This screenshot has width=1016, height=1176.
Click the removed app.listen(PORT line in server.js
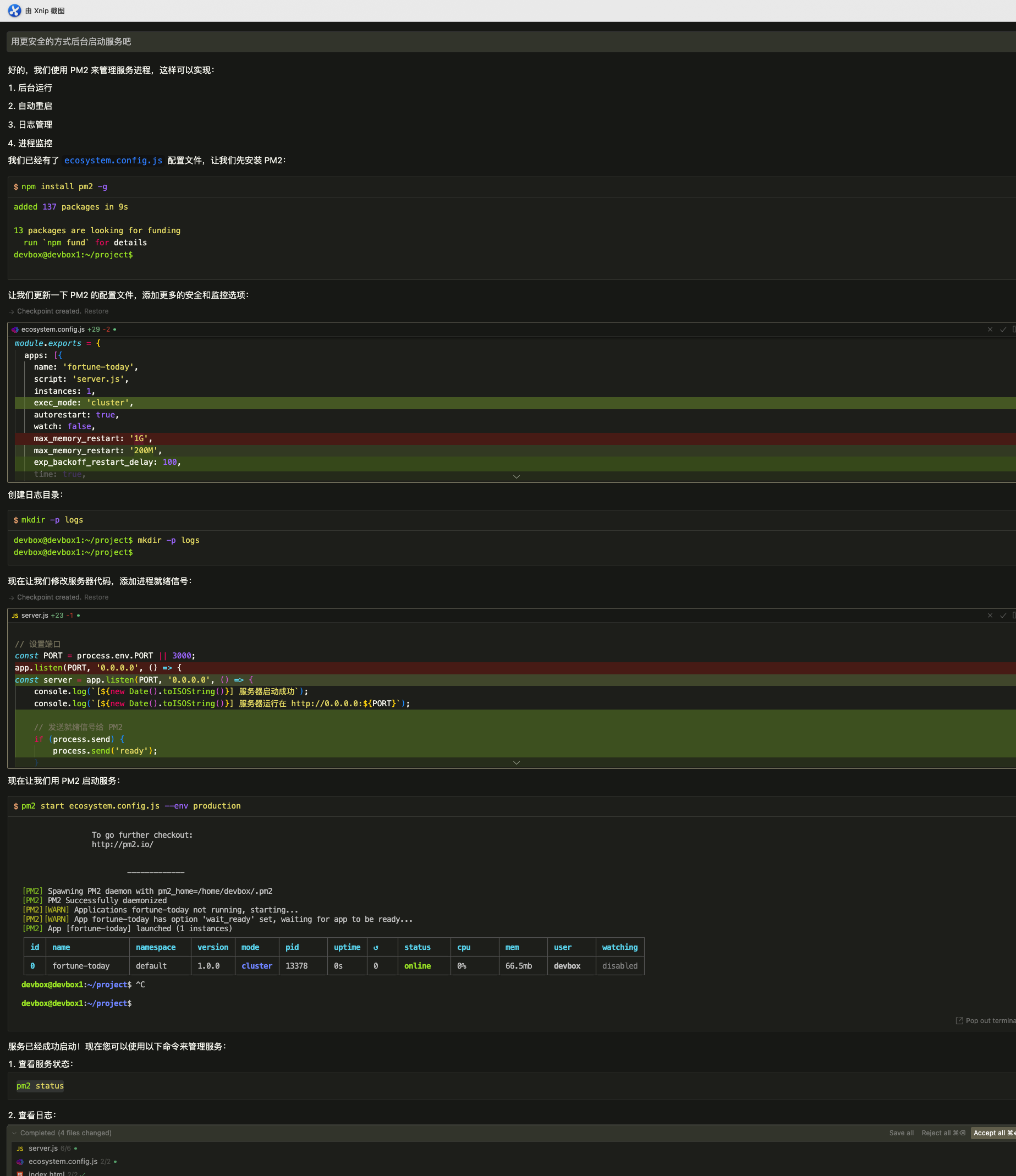click(515, 668)
